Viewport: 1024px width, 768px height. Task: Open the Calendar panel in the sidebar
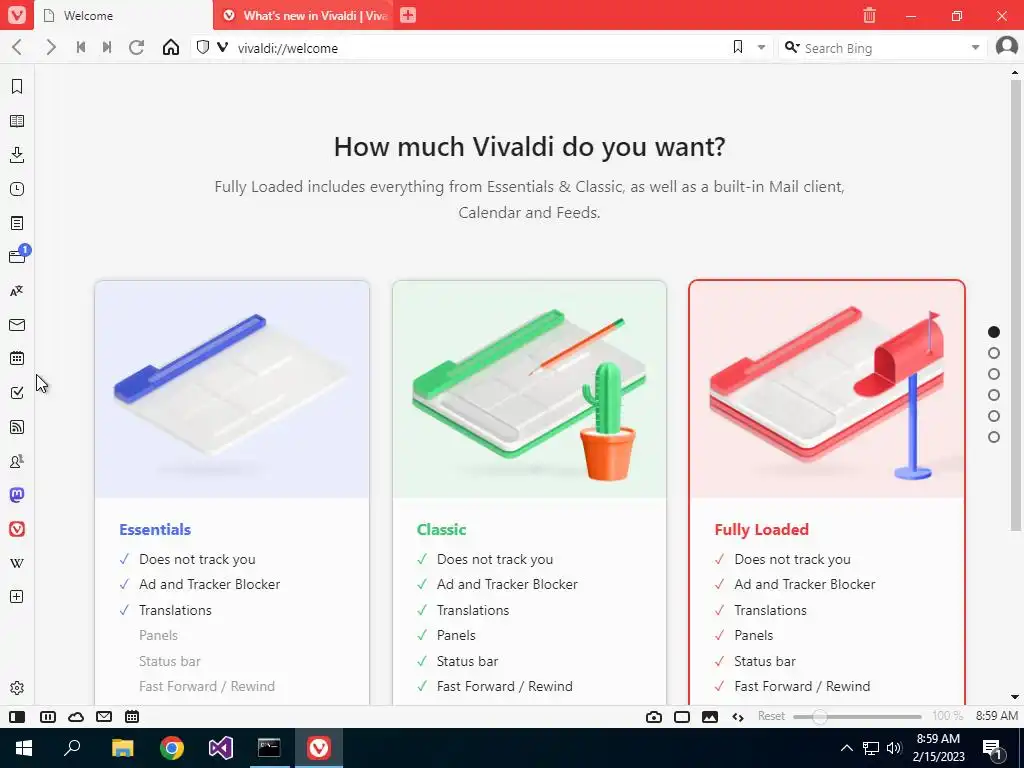coord(17,359)
